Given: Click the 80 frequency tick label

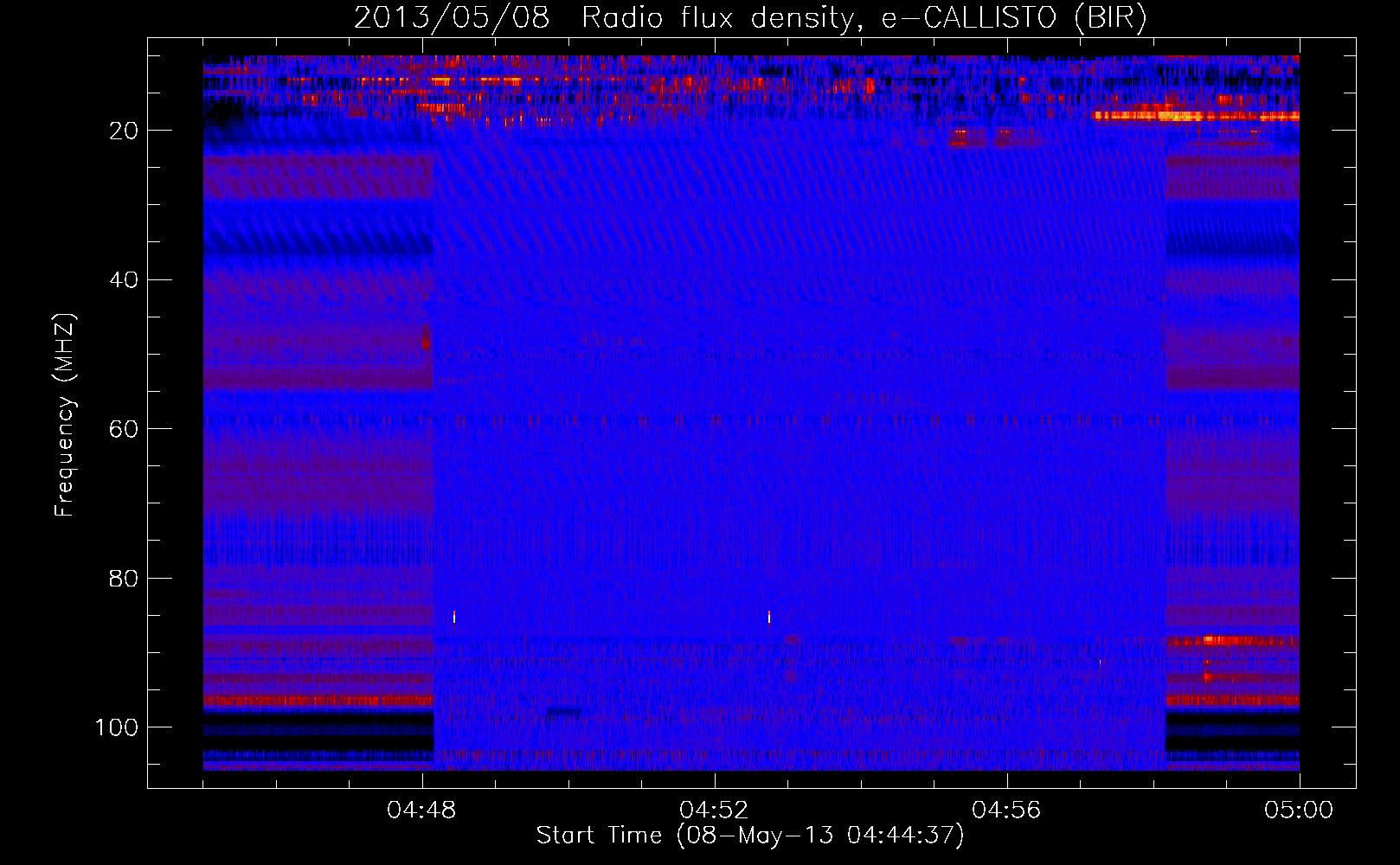Looking at the screenshot, I should pos(124,579).
